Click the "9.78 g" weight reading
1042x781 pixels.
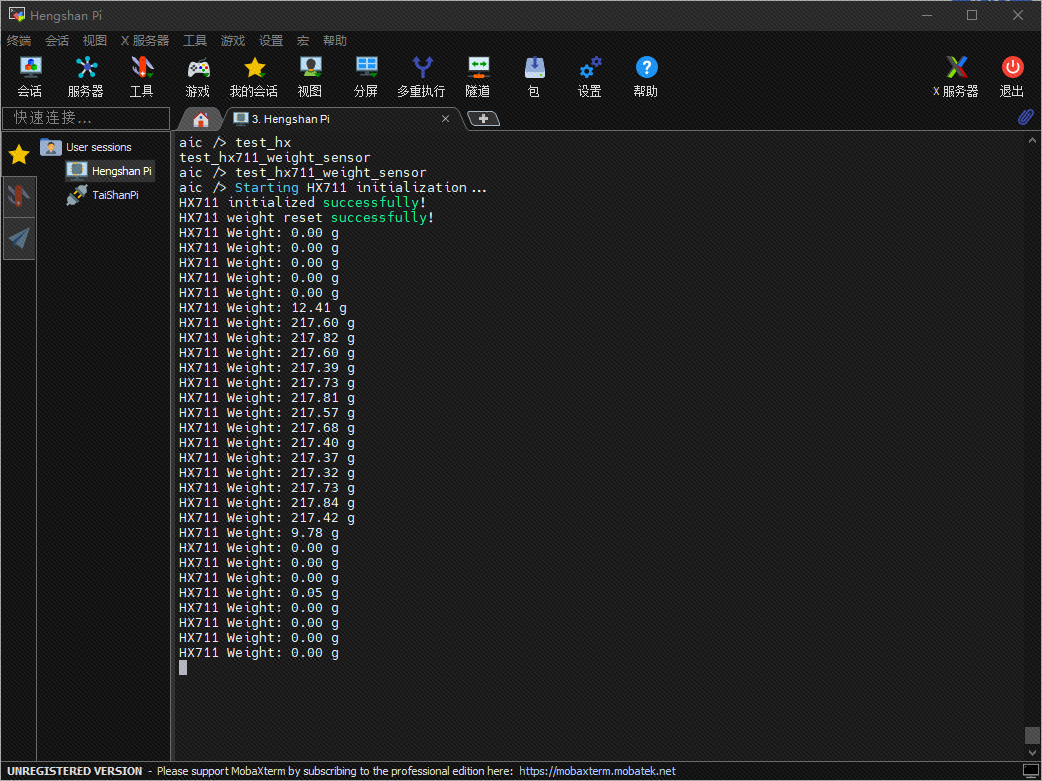[x=315, y=533]
